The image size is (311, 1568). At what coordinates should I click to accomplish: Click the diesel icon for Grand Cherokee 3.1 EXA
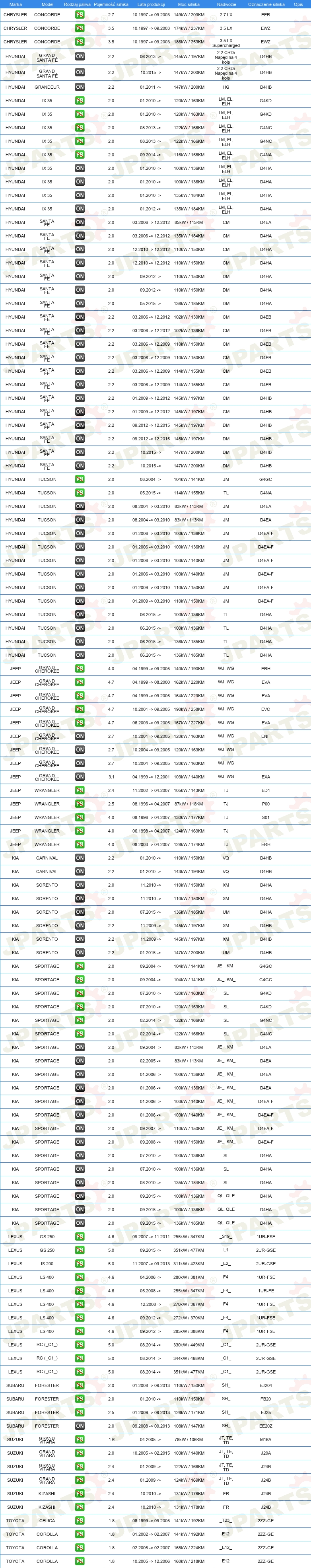(80, 777)
